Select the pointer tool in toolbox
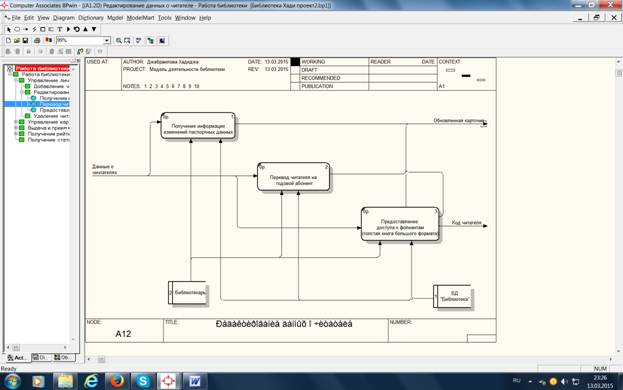Image resolution: width=623 pixels, height=390 pixels. [x=9, y=29]
